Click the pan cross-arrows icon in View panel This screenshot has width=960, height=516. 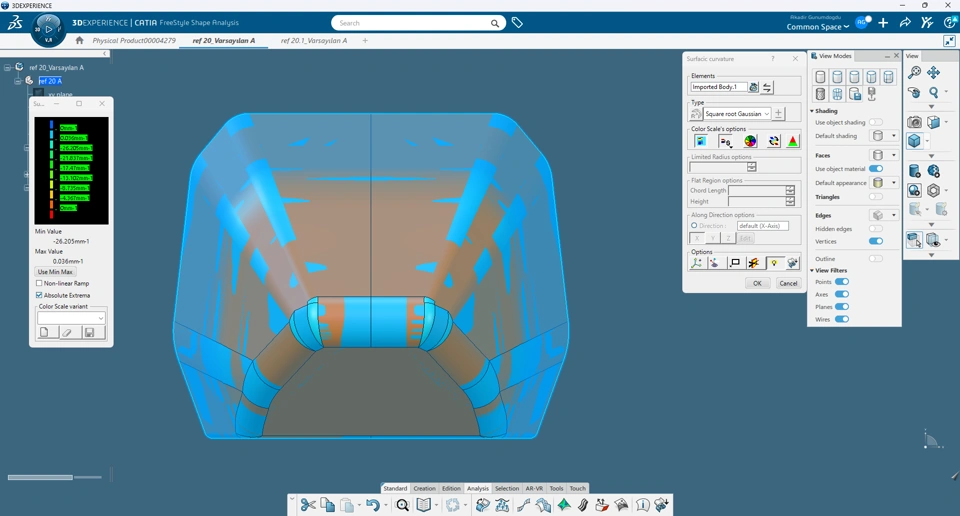pyautogui.click(x=933, y=72)
